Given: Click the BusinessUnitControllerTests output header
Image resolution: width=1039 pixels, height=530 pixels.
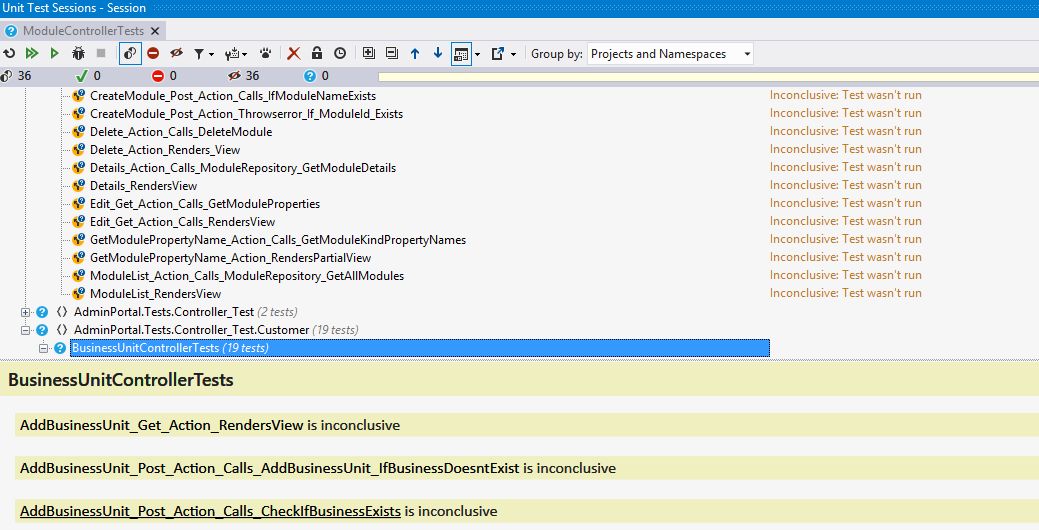Looking at the screenshot, I should 121,380.
